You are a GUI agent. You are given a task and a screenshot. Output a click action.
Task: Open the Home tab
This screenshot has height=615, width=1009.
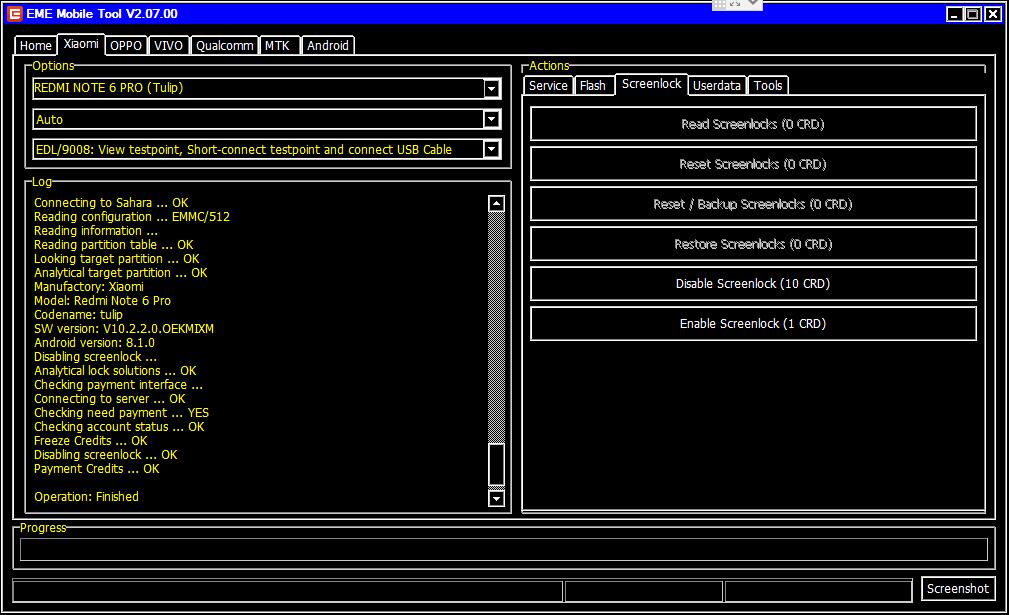click(x=35, y=46)
